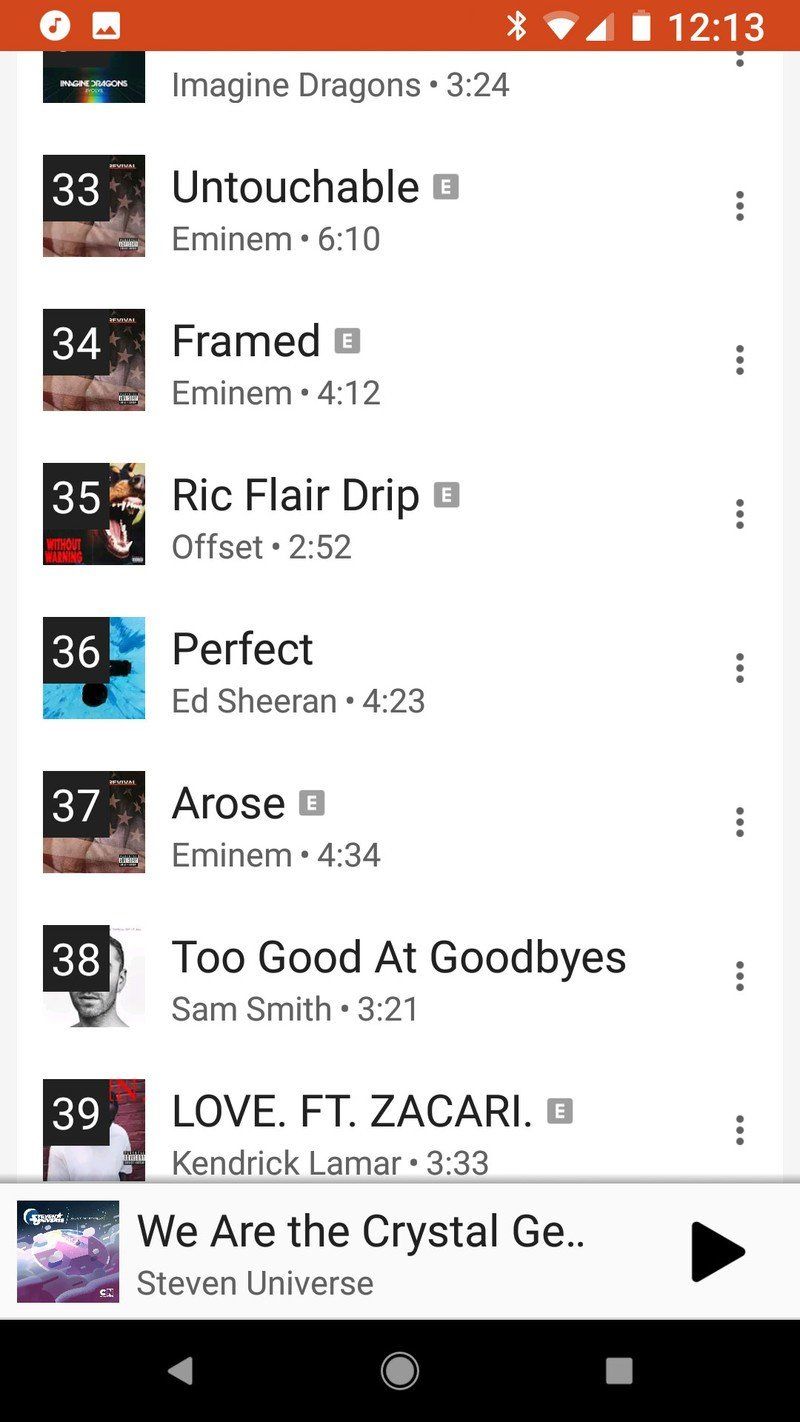Tap the recent apps square button

click(x=619, y=1371)
